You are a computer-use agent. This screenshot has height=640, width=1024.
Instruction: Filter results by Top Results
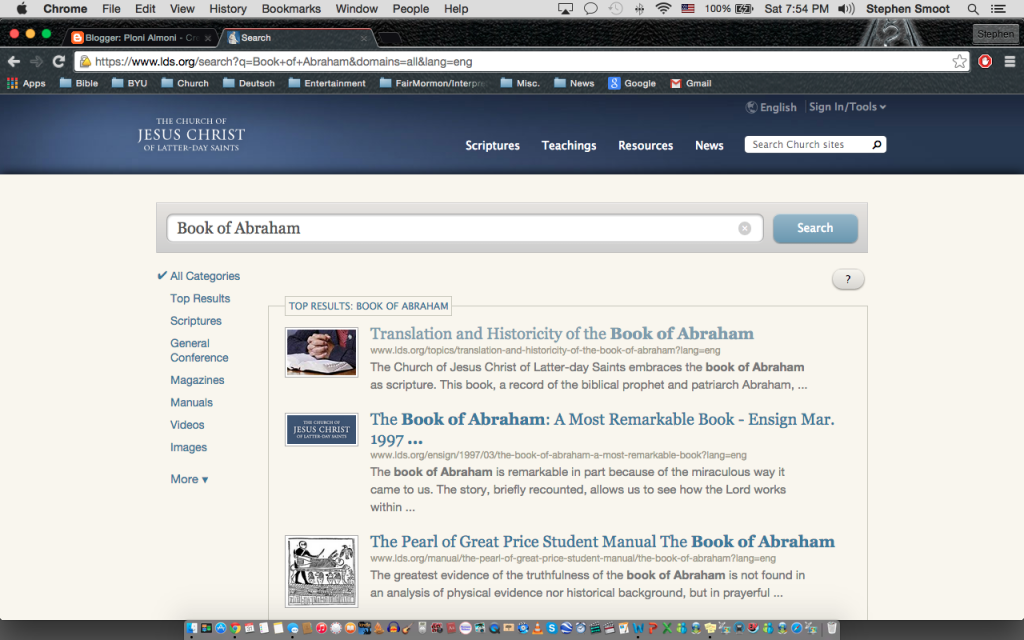(200, 298)
